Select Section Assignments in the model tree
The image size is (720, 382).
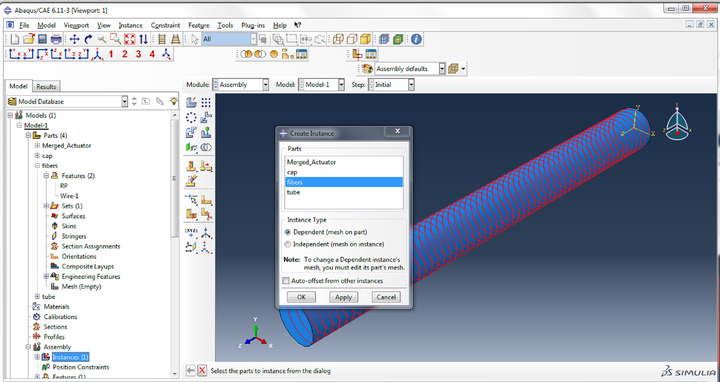(x=91, y=246)
